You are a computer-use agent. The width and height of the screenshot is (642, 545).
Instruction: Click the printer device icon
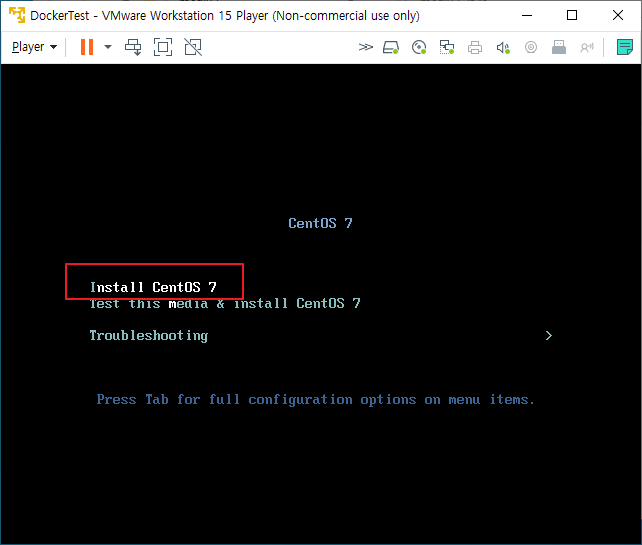pos(475,47)
